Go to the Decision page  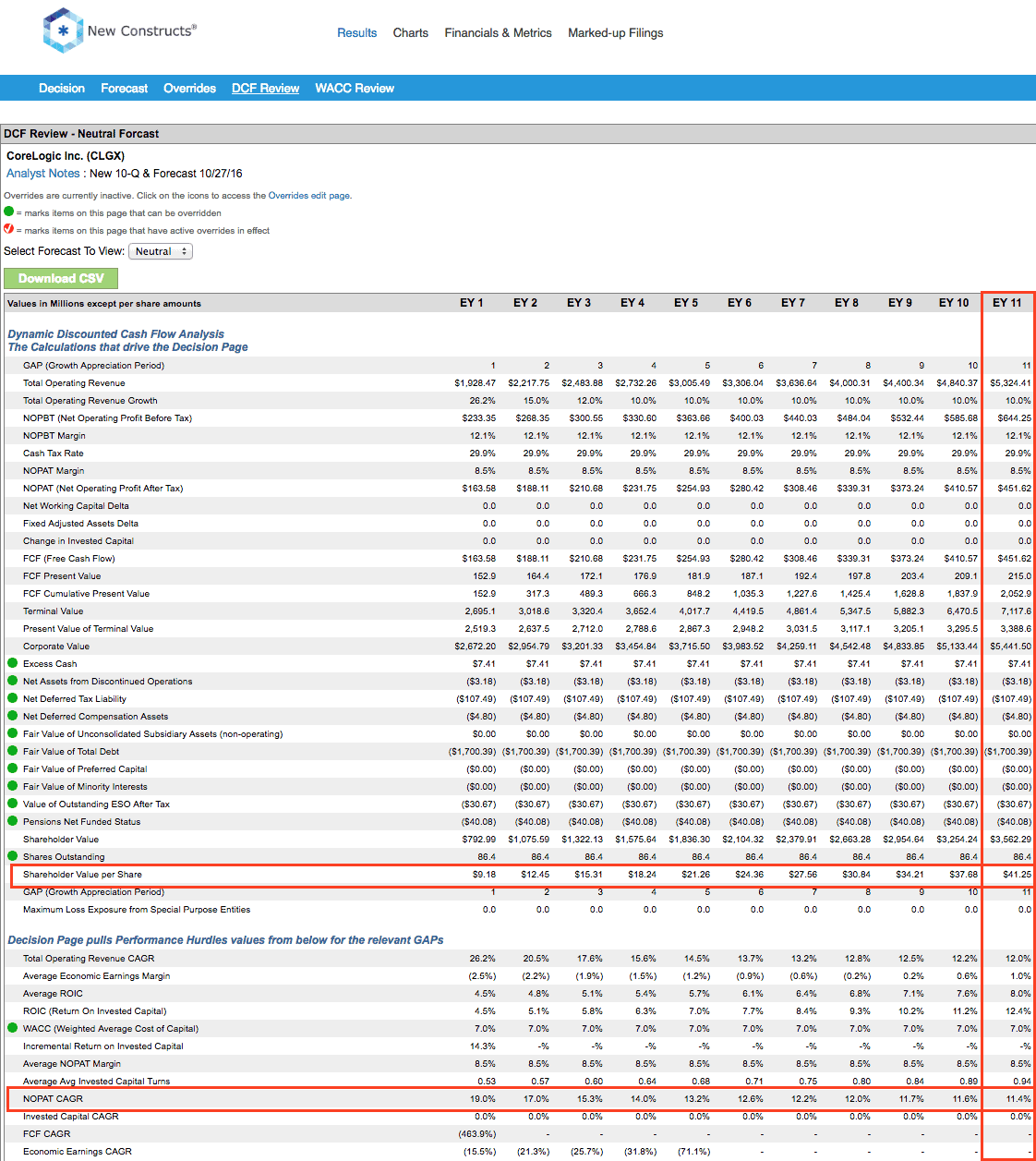coord(62,88)
